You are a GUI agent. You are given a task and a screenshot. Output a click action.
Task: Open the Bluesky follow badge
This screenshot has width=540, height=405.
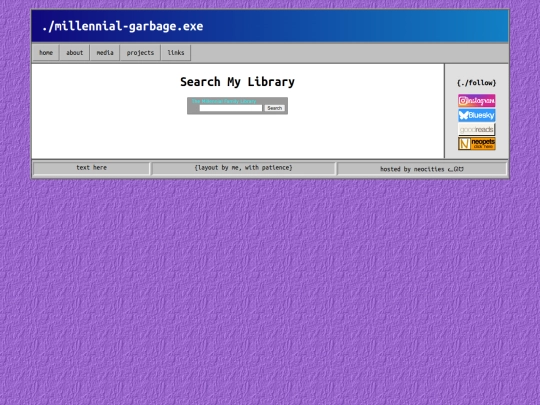477,115
